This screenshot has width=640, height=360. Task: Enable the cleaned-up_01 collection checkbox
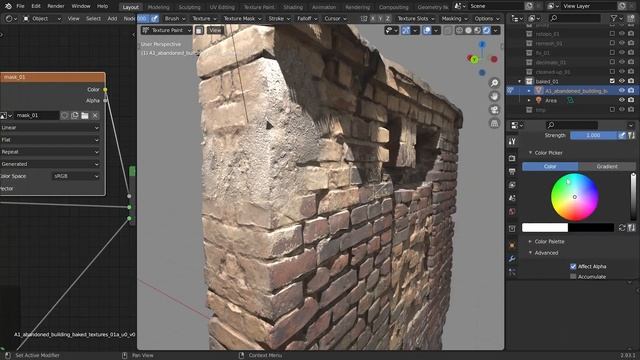(x=612, y=72)
